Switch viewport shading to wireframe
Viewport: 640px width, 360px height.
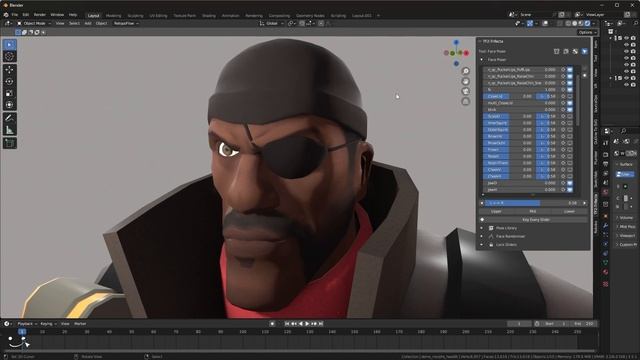point(568,23)
